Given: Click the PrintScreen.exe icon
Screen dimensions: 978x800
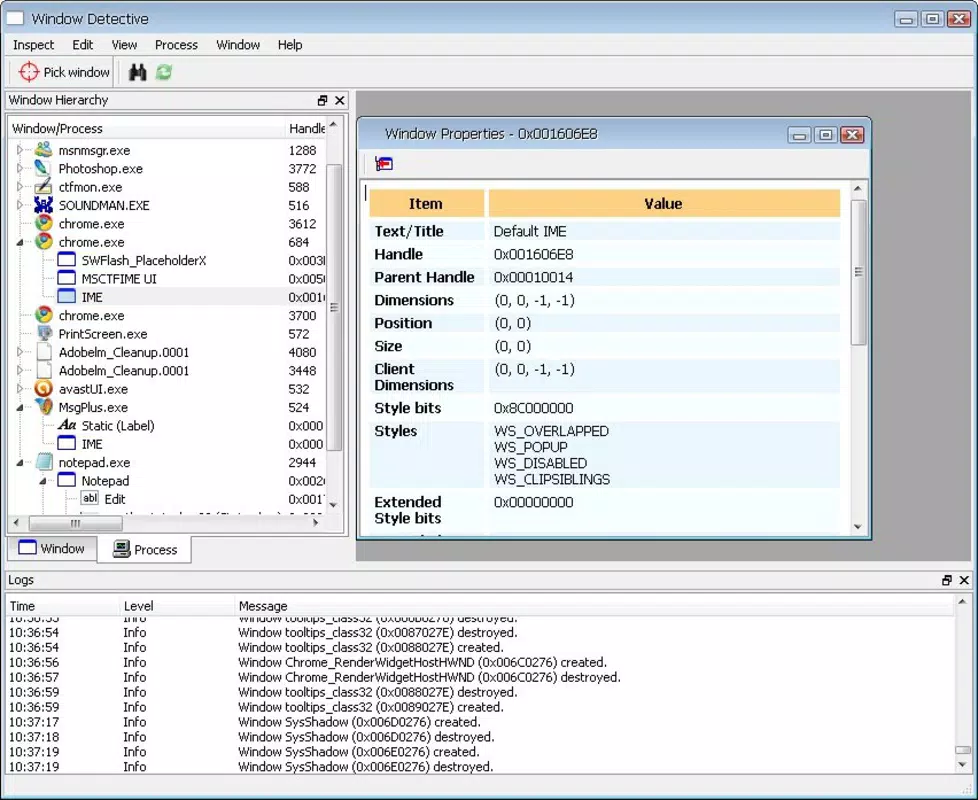Looking at the screenshot, I should [43, 334].
